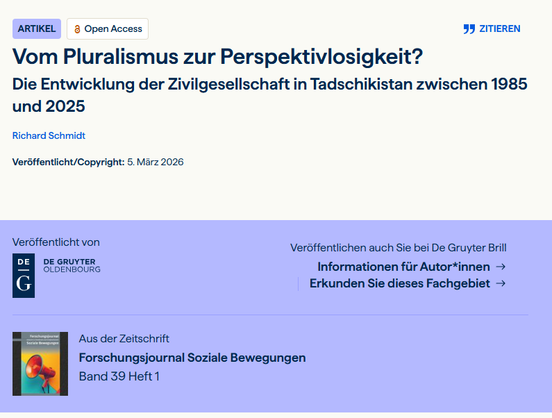552x418 pixels.
Task: Open Band 39 Heft 1 issue
Action: pyautogui.click(x=119, y=376)
